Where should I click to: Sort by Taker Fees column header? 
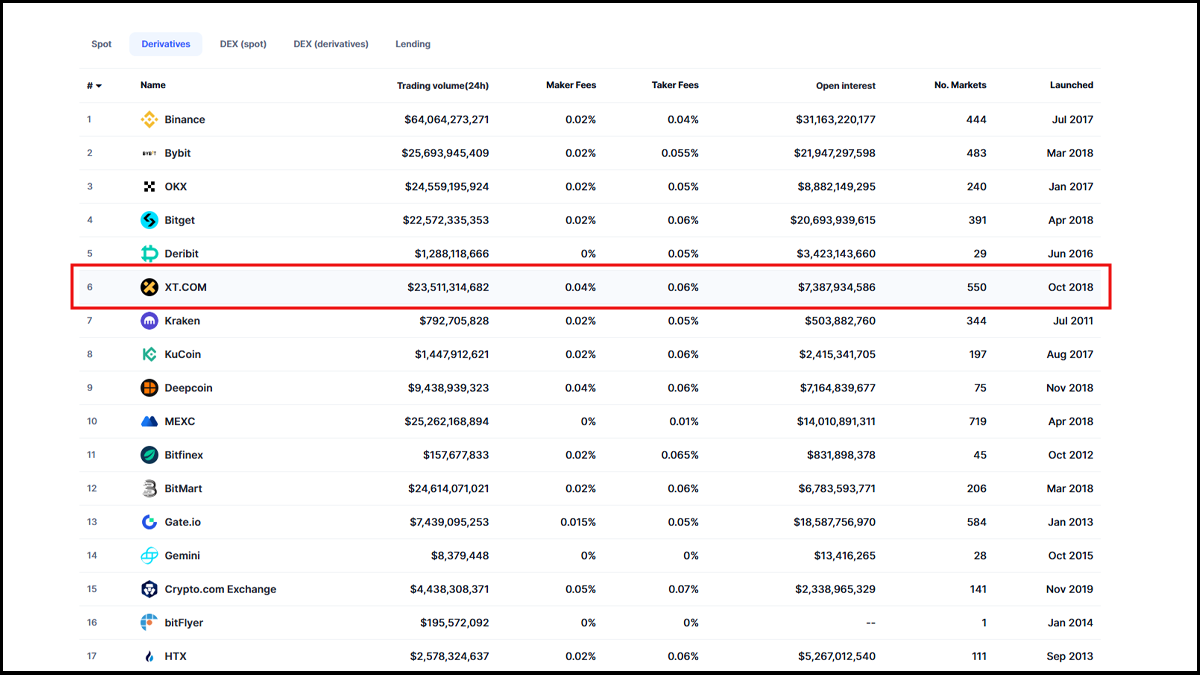[674, 86]
